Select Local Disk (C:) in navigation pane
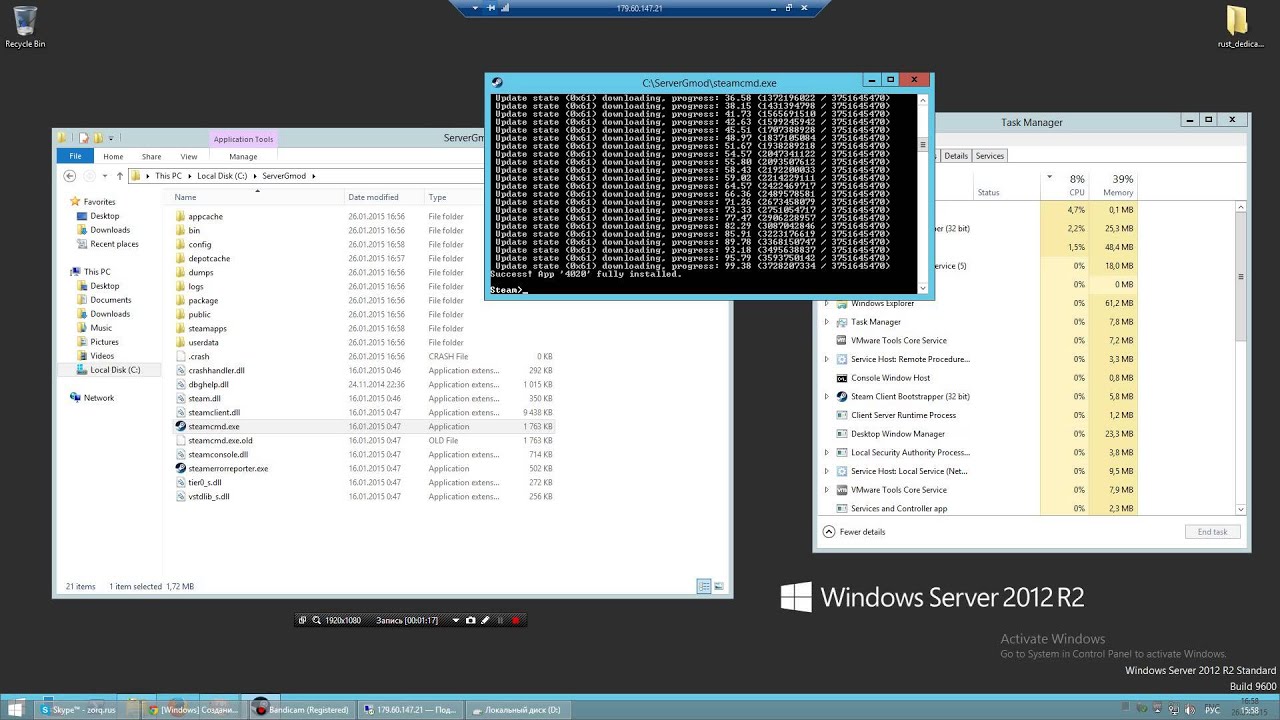Image resolution: width=1280 pixels, height=720 pixels. pyautogui.click(x=115, y=370)
